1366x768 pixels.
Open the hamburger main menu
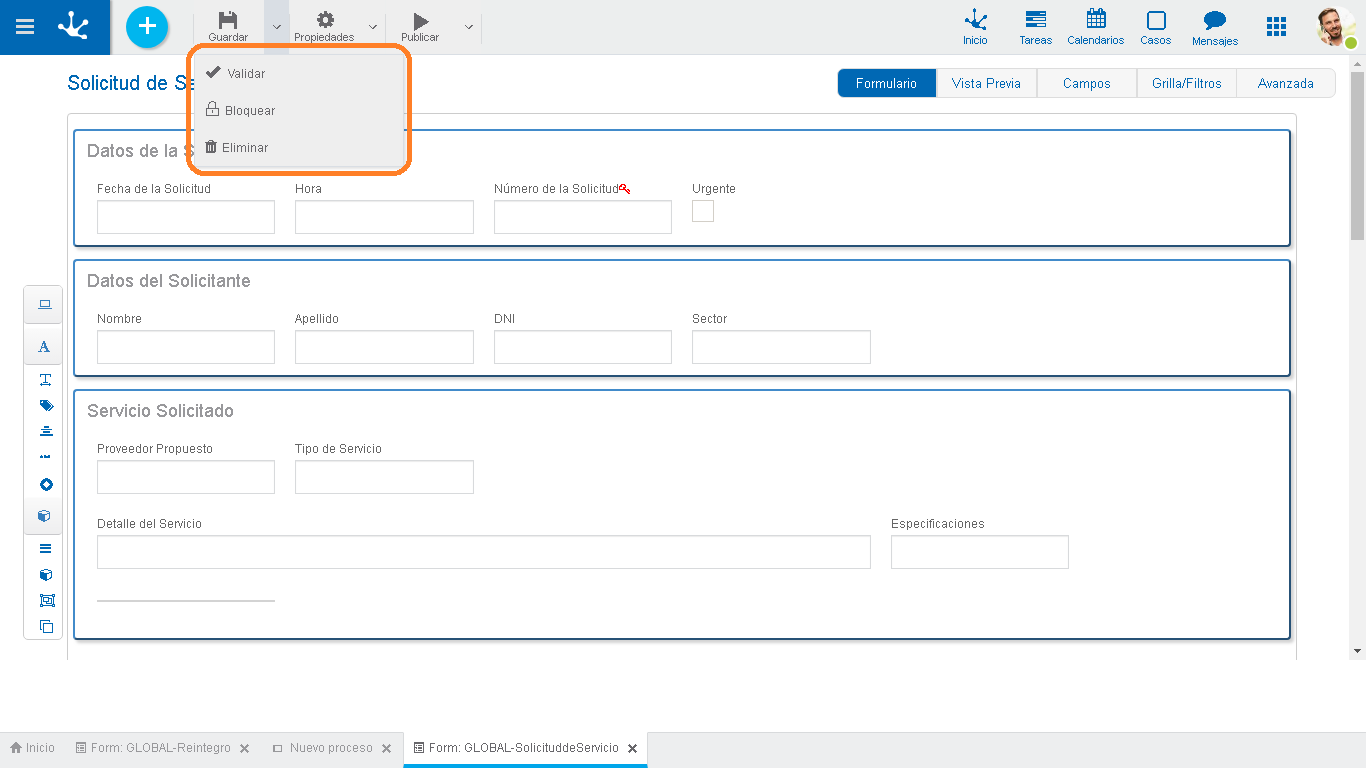[25, 27]
